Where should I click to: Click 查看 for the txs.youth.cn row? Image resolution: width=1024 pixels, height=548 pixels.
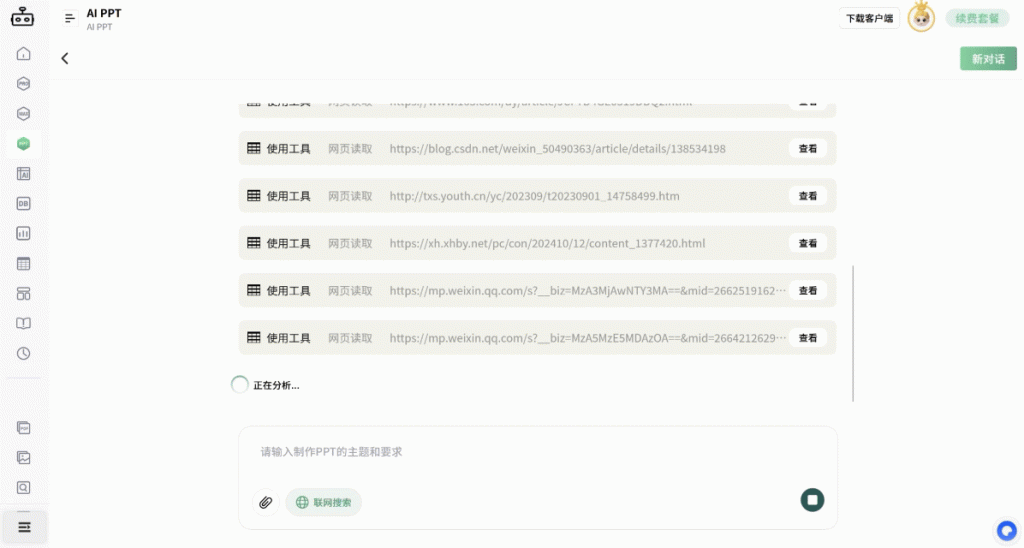point(808,196)
